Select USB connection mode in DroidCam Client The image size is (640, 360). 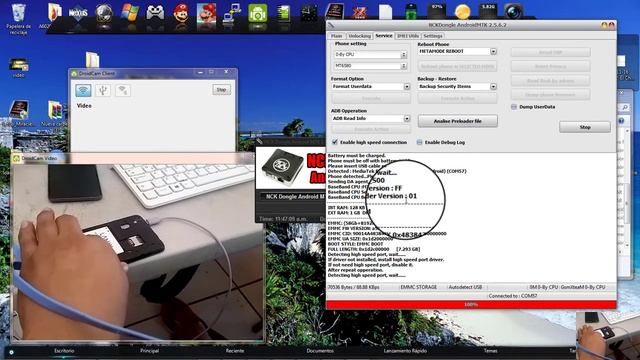tap(103, 90)
